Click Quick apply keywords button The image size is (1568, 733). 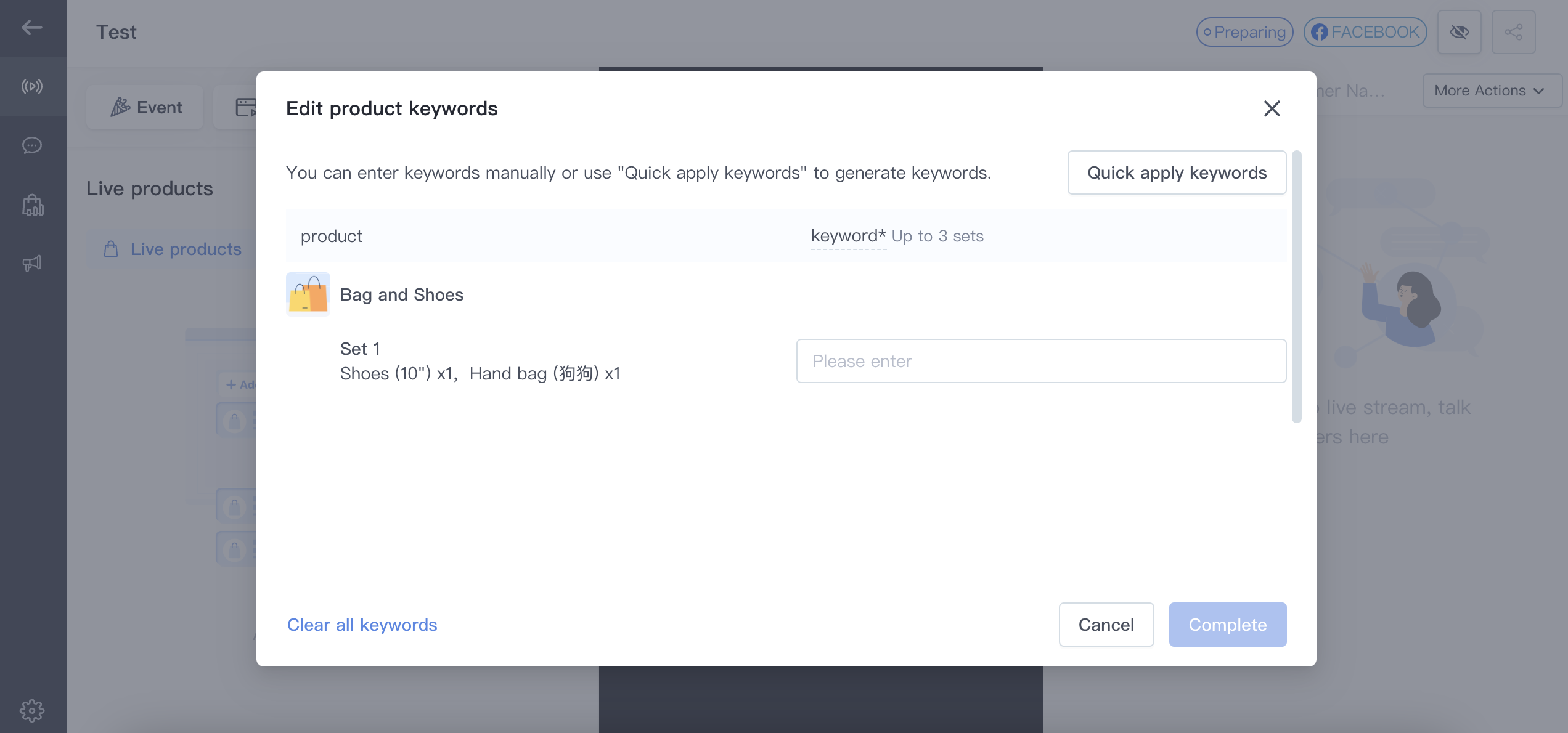click(x=1177, y=172)
